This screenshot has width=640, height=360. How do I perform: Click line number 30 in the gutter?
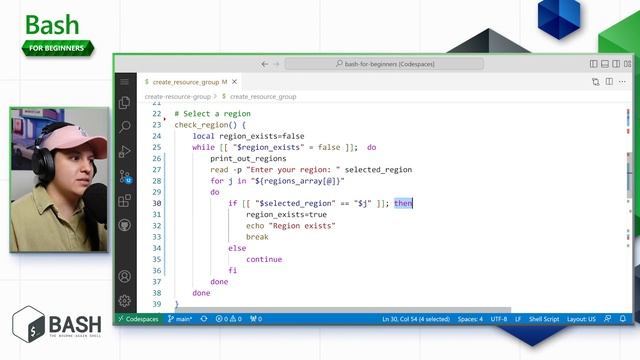pyautogui.click(x=157, y=203)
